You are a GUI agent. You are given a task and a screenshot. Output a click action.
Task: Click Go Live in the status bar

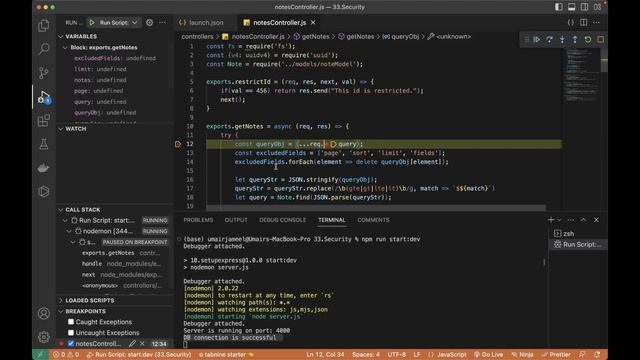(488, 354)
